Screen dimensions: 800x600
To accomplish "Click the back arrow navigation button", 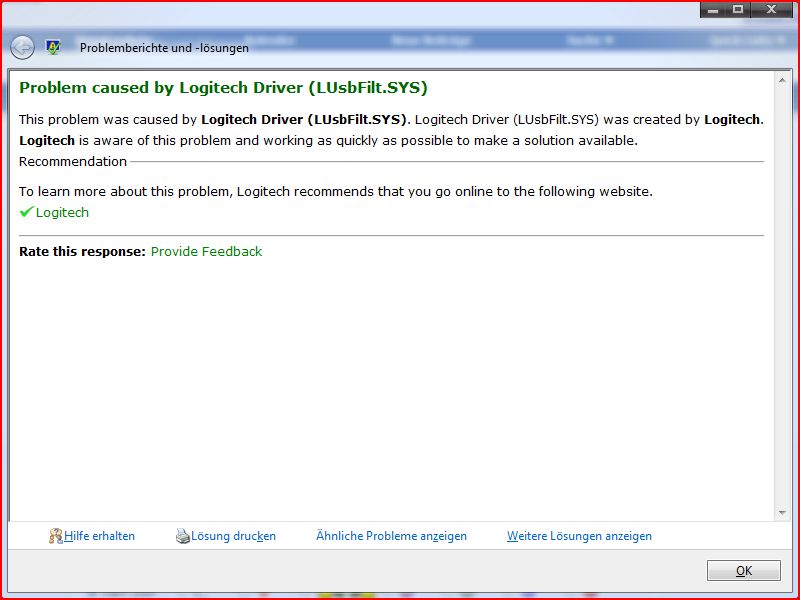I will [x=22, y=47].
